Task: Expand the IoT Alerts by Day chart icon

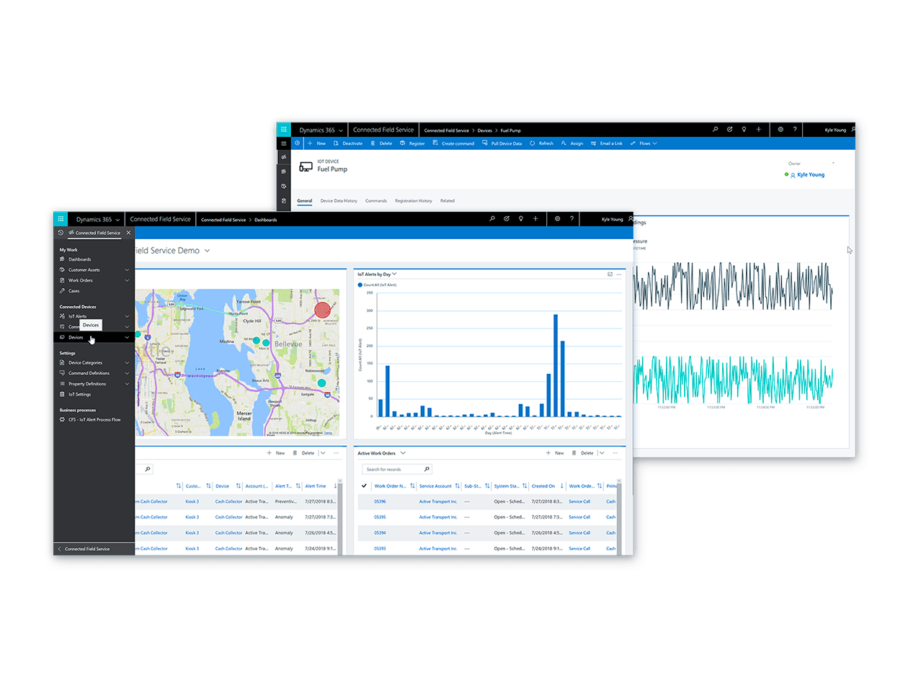Action: [x=610, y=275]
